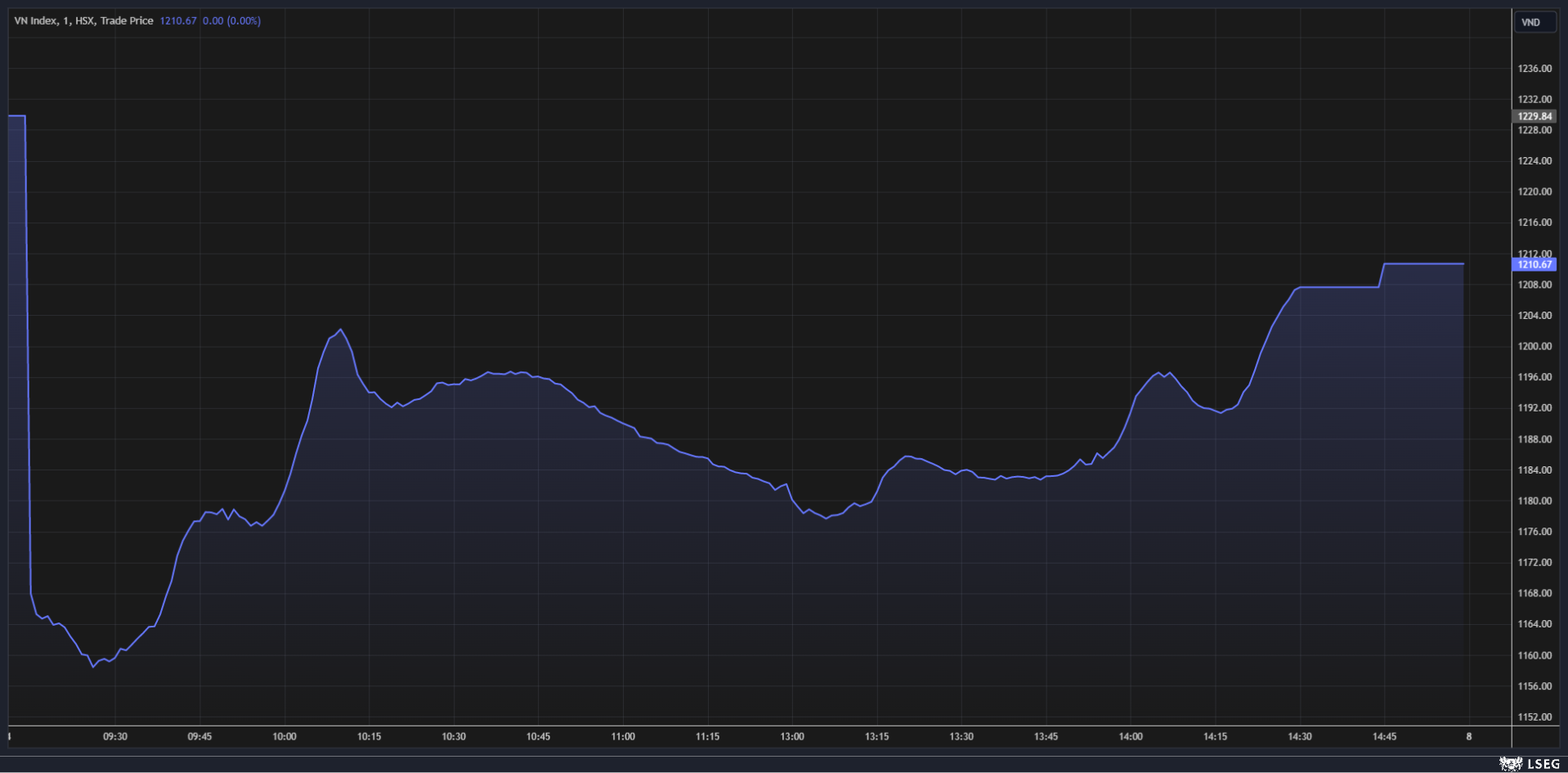Click the VND currency button

[1534, 22]
